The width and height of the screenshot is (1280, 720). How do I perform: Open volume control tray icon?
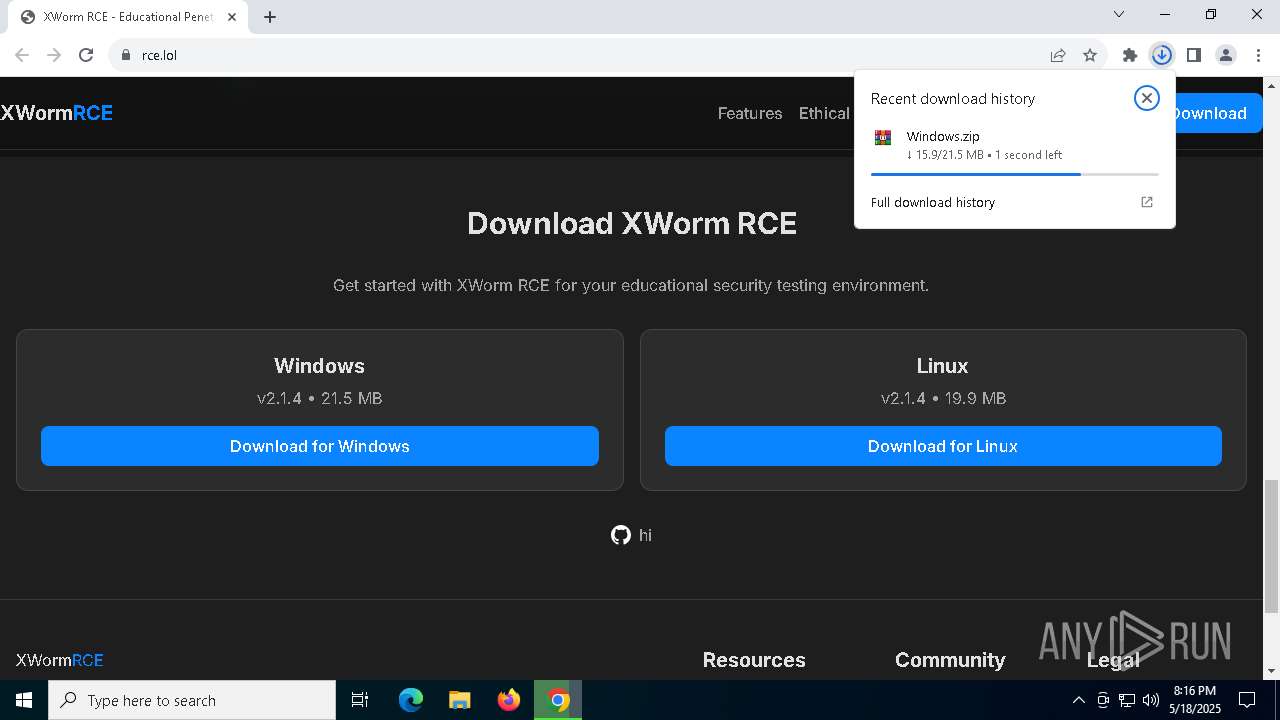tap(1151, 700)
